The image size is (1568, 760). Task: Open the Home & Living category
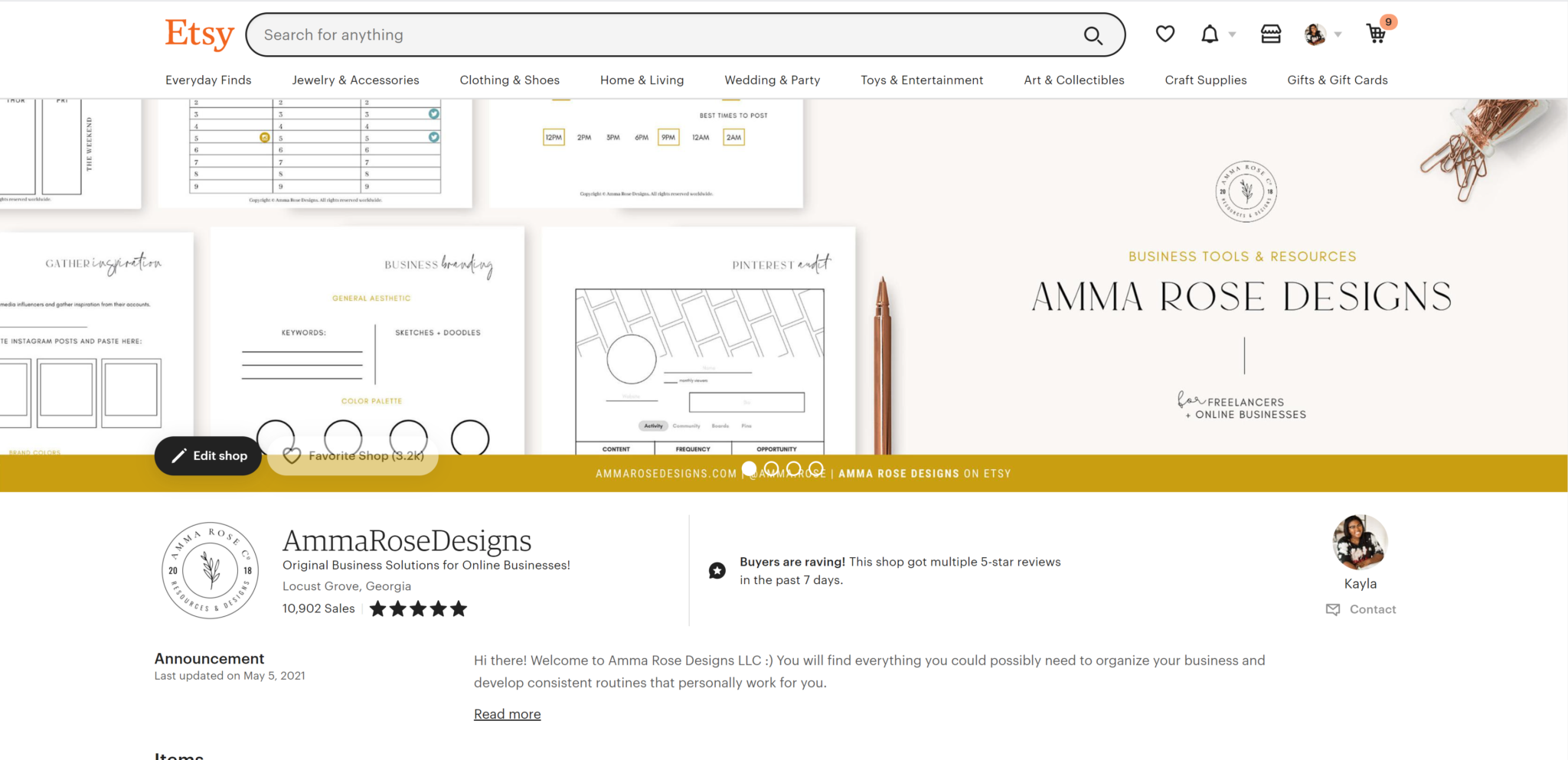(642, 80)
